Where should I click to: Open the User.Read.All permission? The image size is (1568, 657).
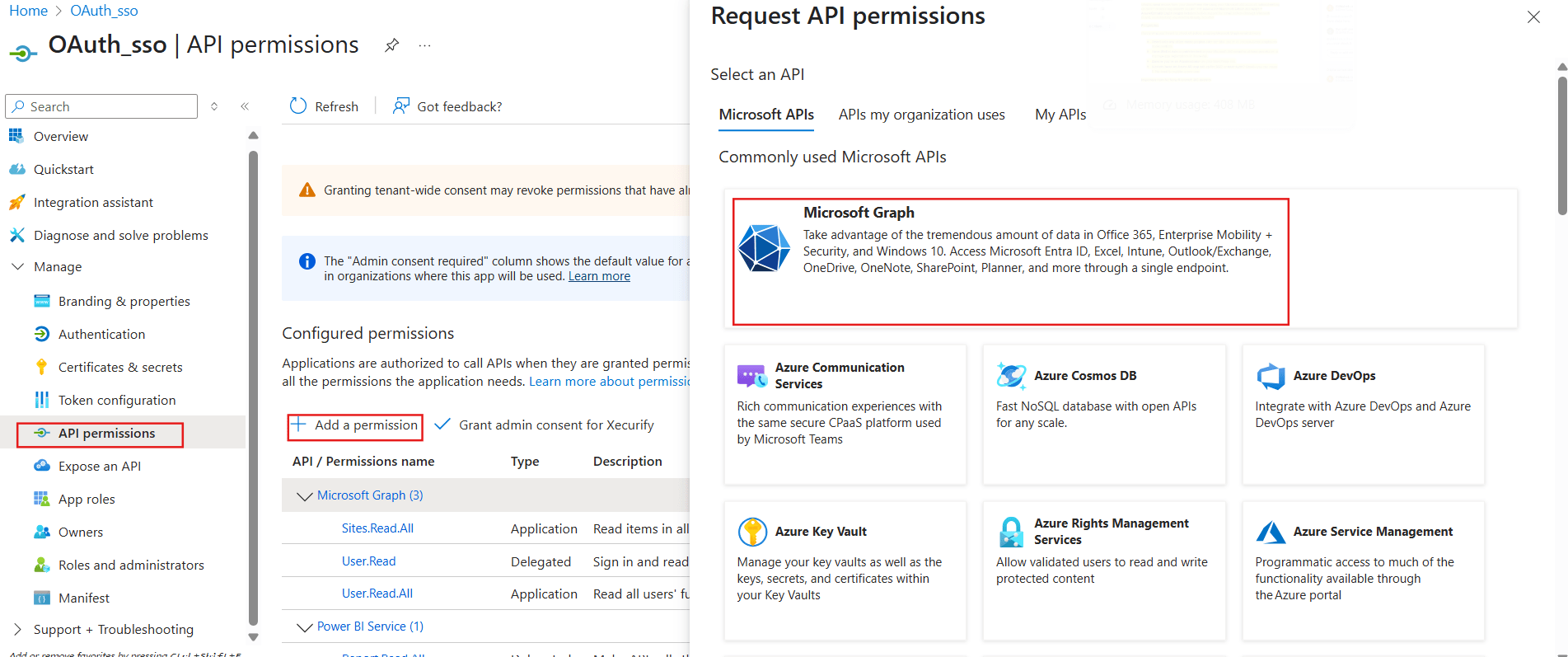click(377, 594)
